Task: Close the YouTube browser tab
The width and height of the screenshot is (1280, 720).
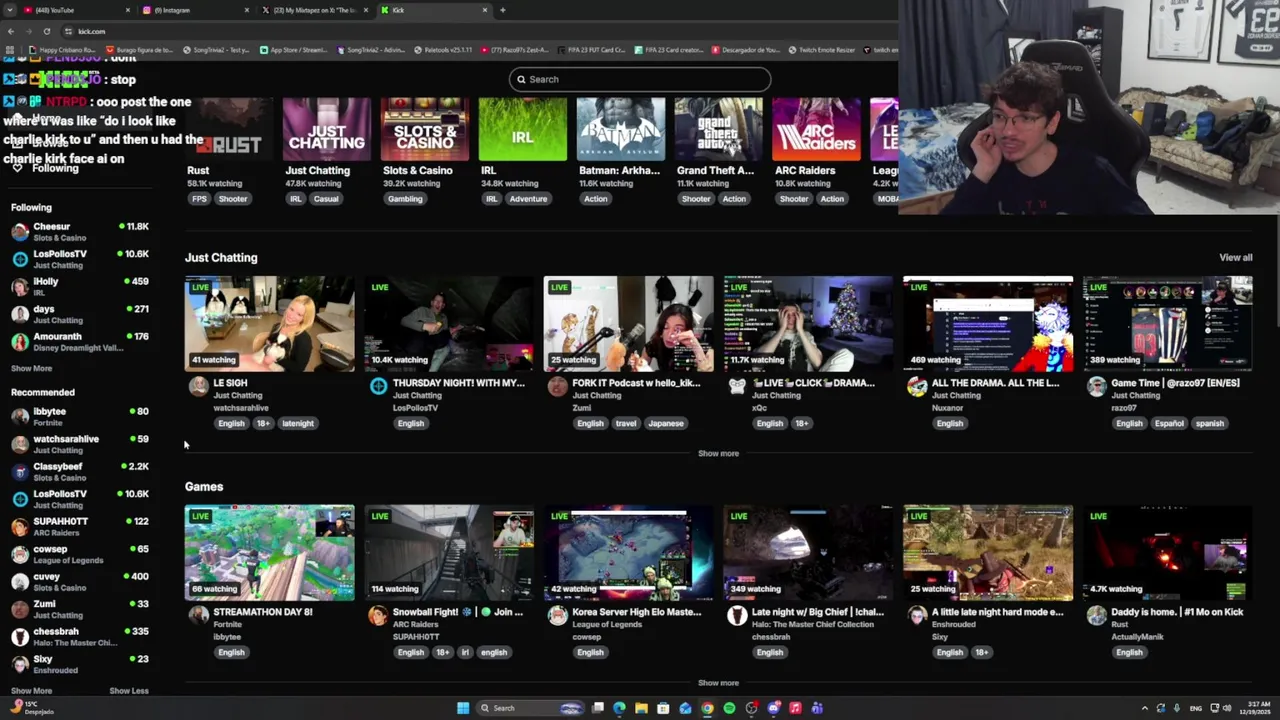Action: [127, 10]
